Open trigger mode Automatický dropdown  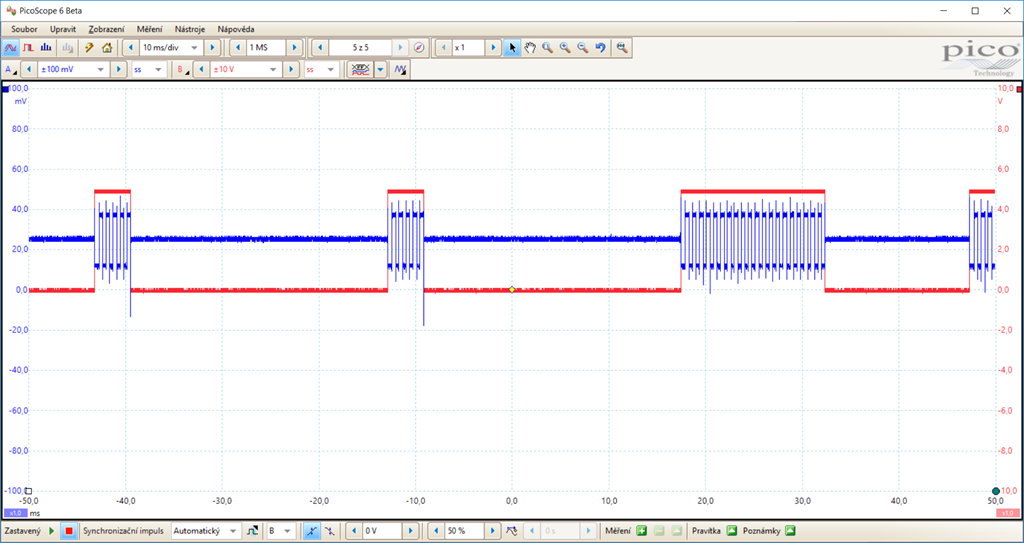coord(233,531)
